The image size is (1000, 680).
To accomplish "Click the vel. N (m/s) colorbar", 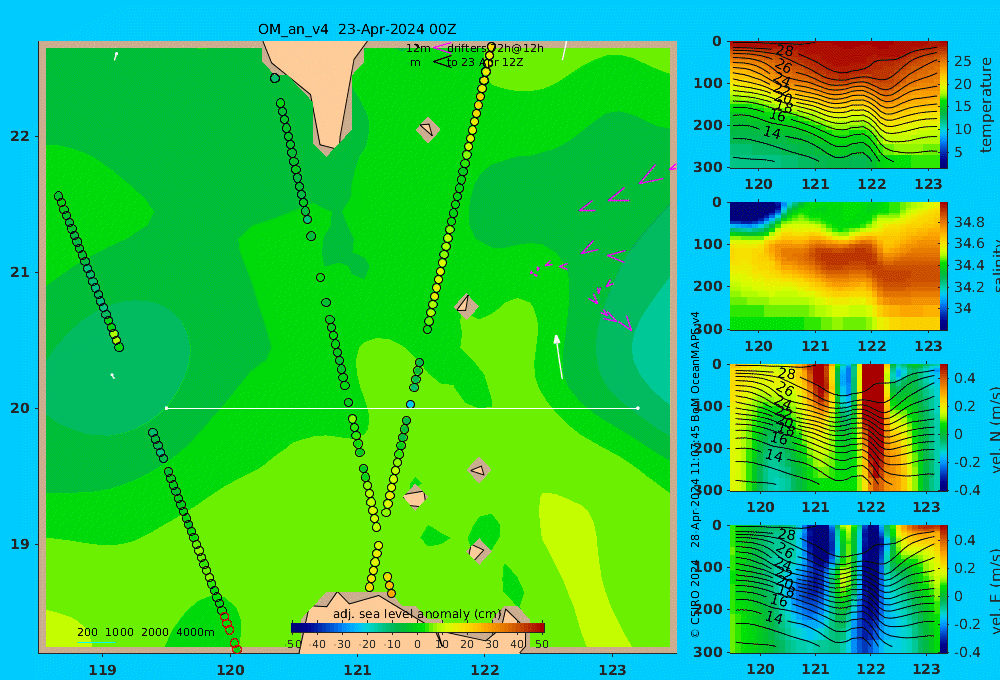I will (943, 427).
